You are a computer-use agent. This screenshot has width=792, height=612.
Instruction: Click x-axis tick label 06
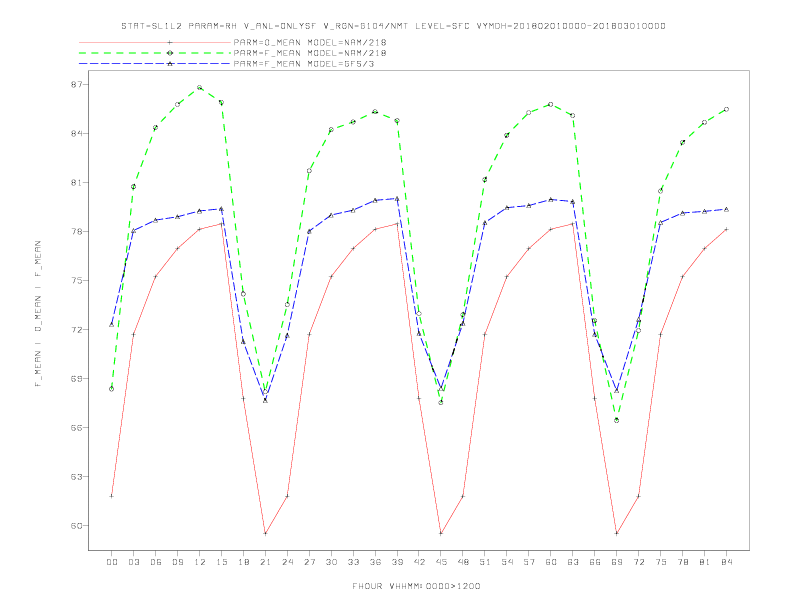pyautogui.click(x=156, y=562)
